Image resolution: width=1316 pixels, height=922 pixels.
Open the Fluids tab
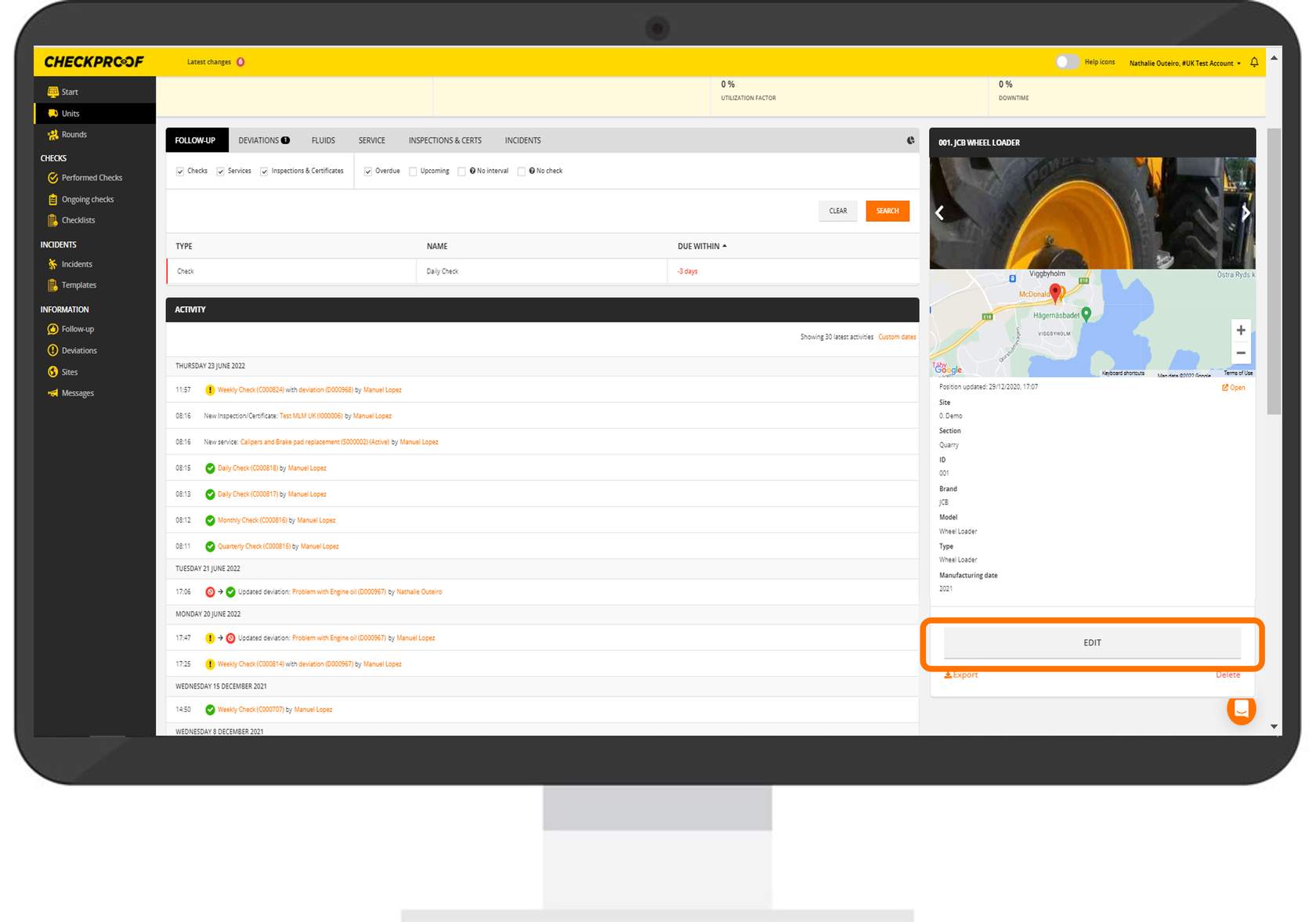click(x=323, y=141)
